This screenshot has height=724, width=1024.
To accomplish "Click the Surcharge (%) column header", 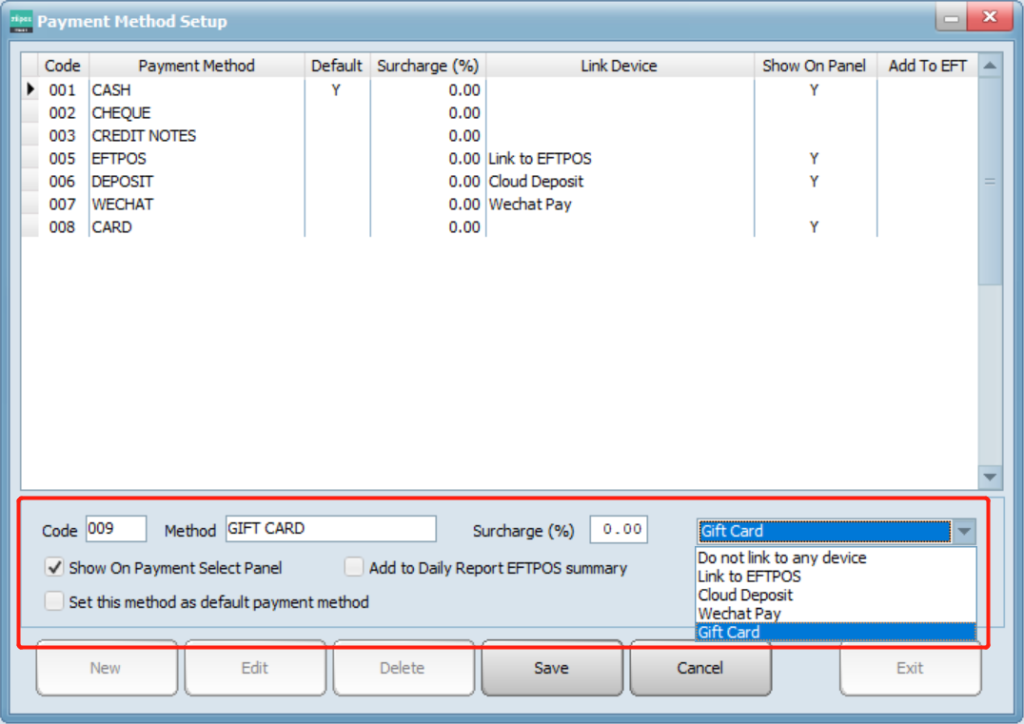I will (427, 66).
